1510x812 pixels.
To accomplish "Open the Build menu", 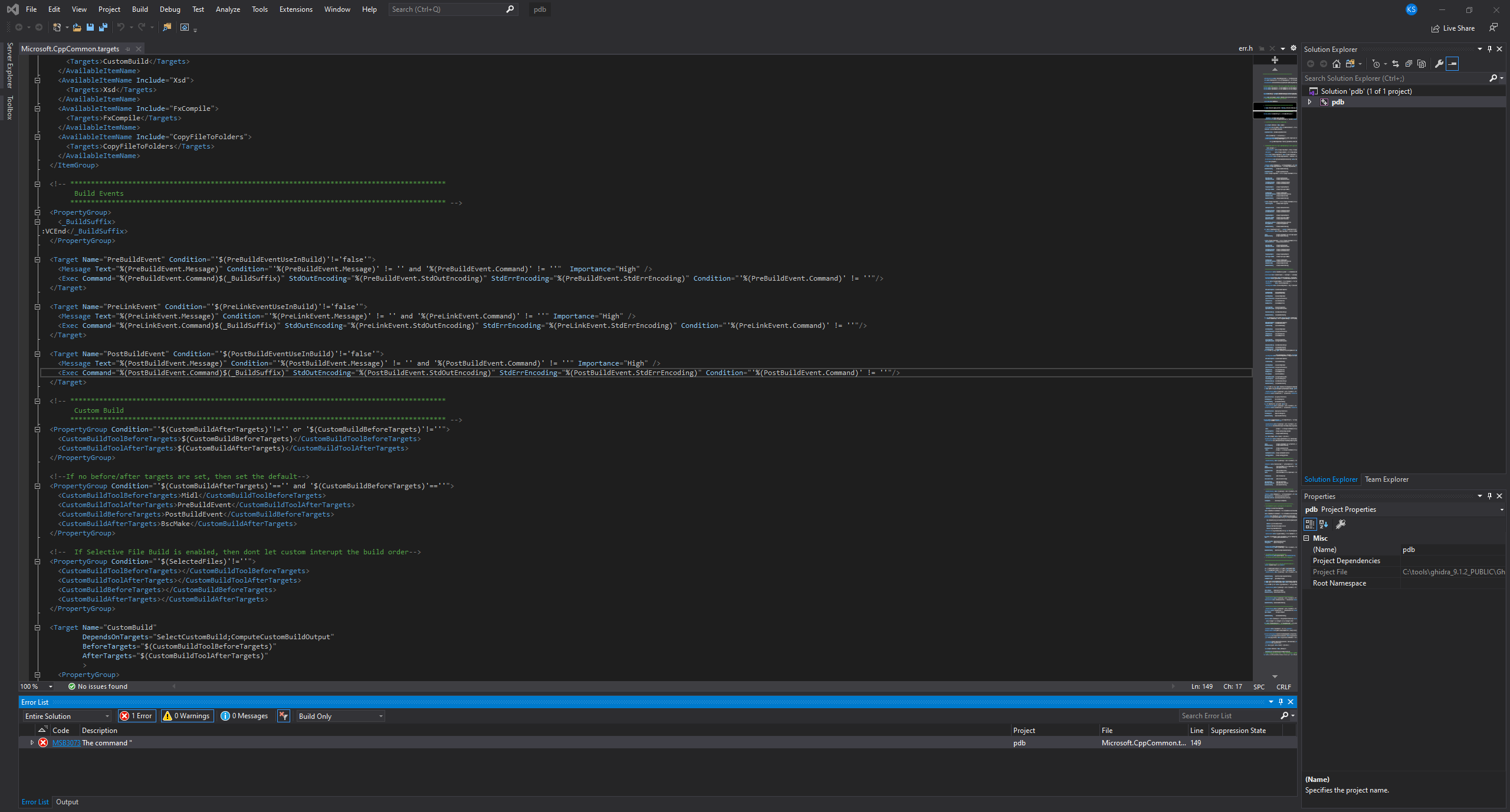I will (139, 9).
